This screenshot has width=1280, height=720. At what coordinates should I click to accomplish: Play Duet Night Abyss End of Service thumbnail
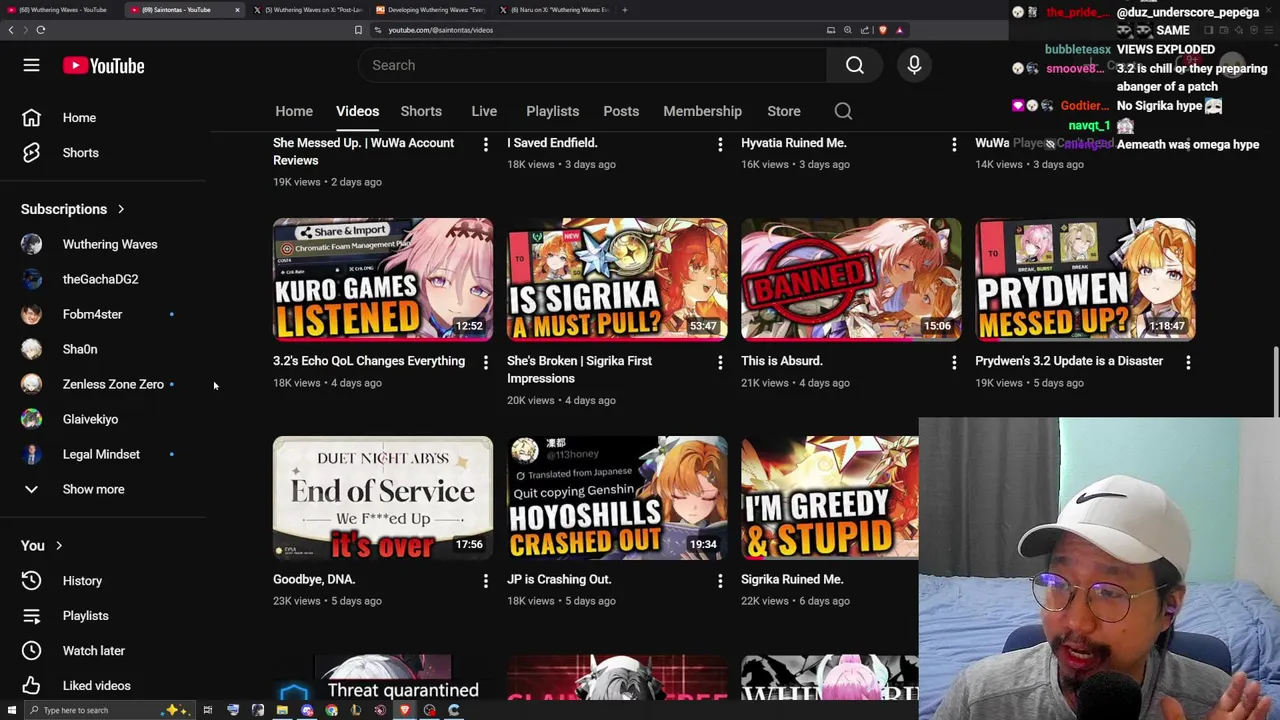click(383, 498)
